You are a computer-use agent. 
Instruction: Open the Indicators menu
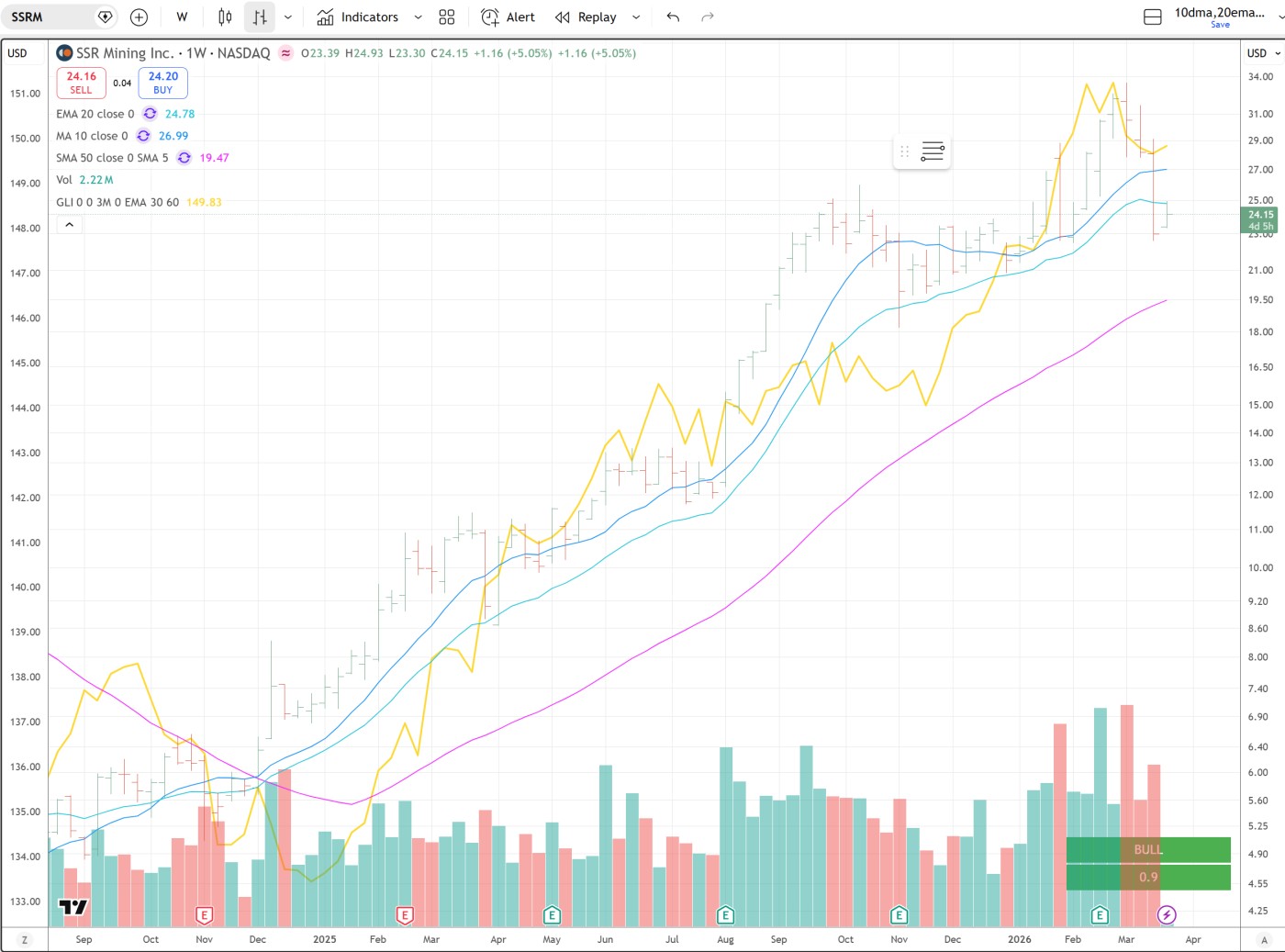coord(358,17)
